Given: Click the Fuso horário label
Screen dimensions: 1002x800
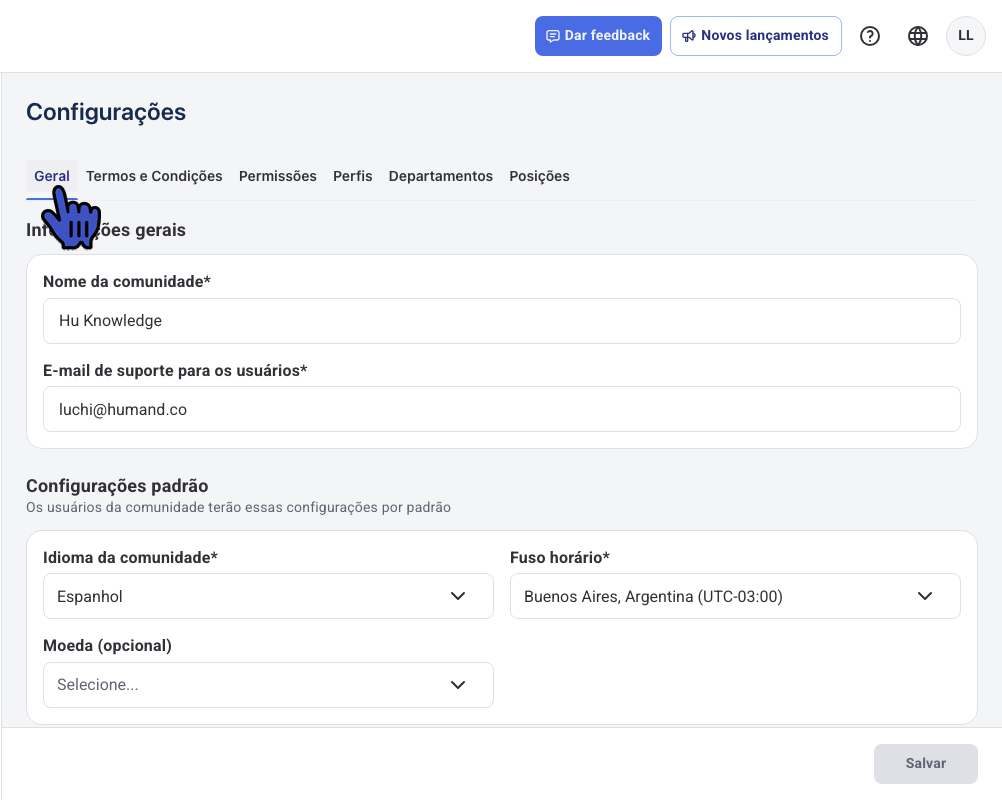Looking at the screenshot, I should 560,558.
